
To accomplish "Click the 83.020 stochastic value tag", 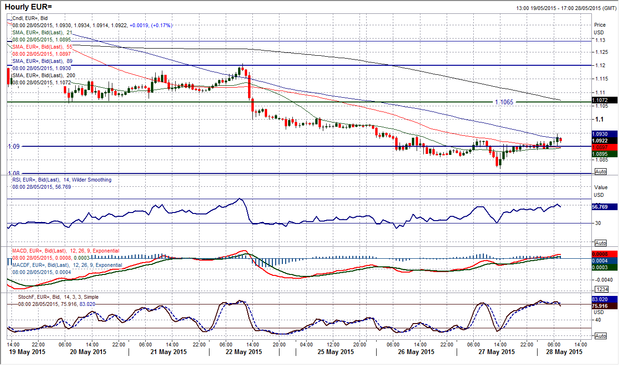I will (x=605, y=299).
